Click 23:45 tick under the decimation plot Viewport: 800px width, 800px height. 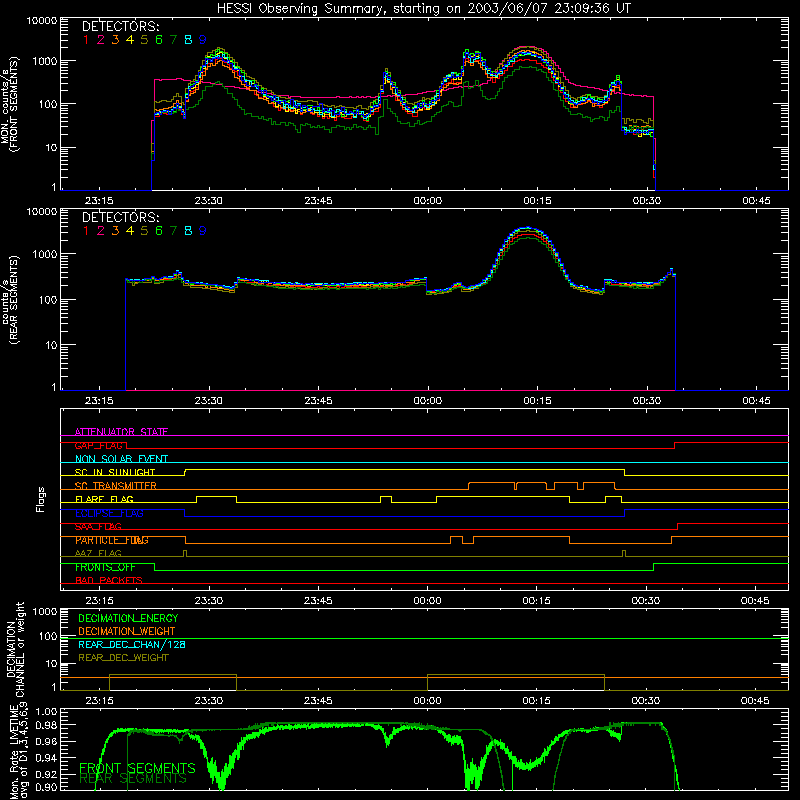click(318, 701)
